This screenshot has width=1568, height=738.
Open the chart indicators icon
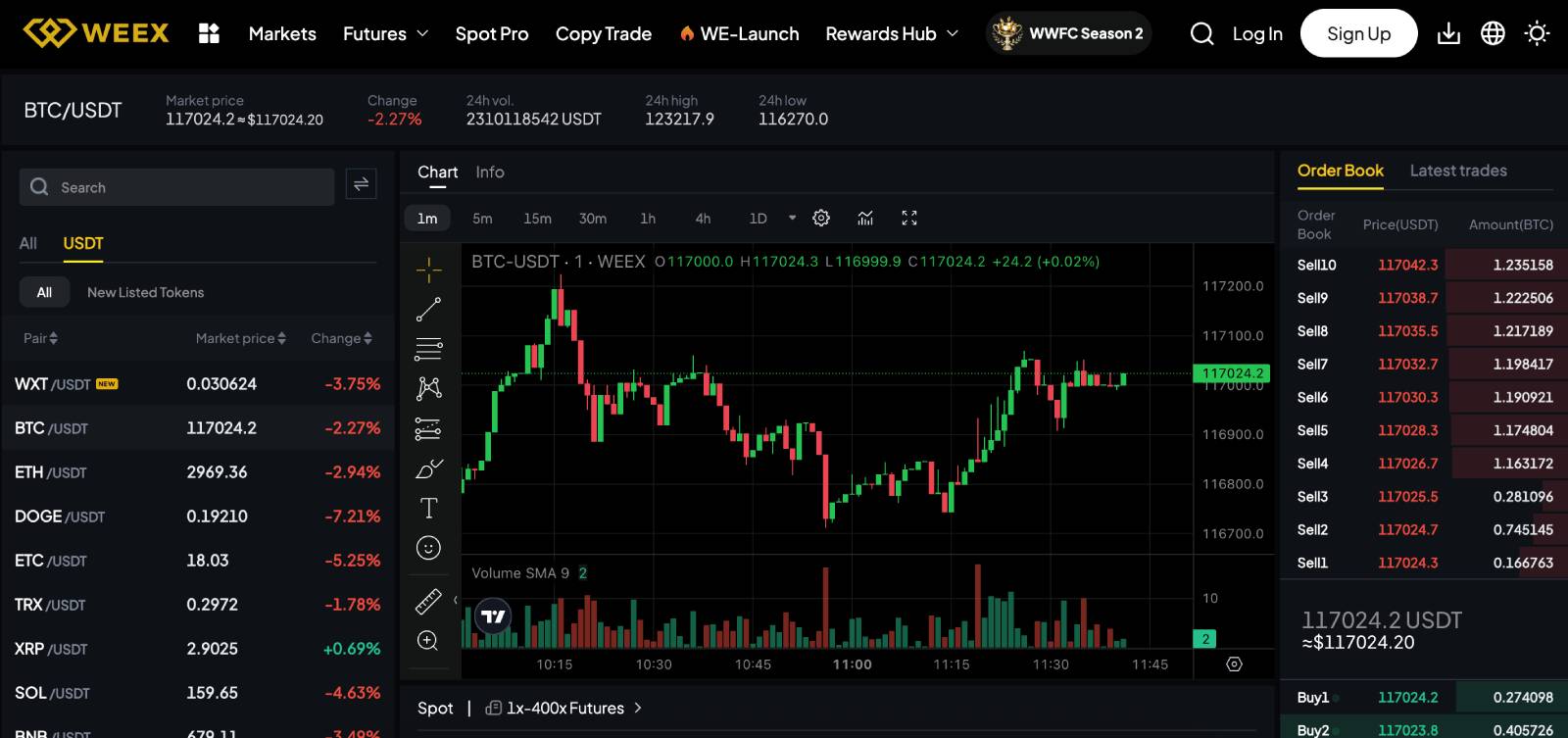click(865, 219)
